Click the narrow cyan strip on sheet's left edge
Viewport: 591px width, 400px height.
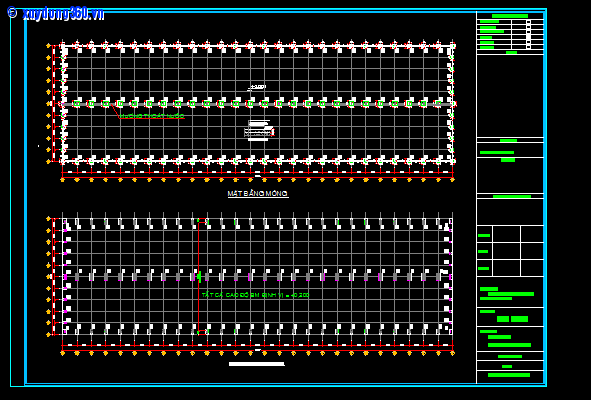tap(17, 199)
